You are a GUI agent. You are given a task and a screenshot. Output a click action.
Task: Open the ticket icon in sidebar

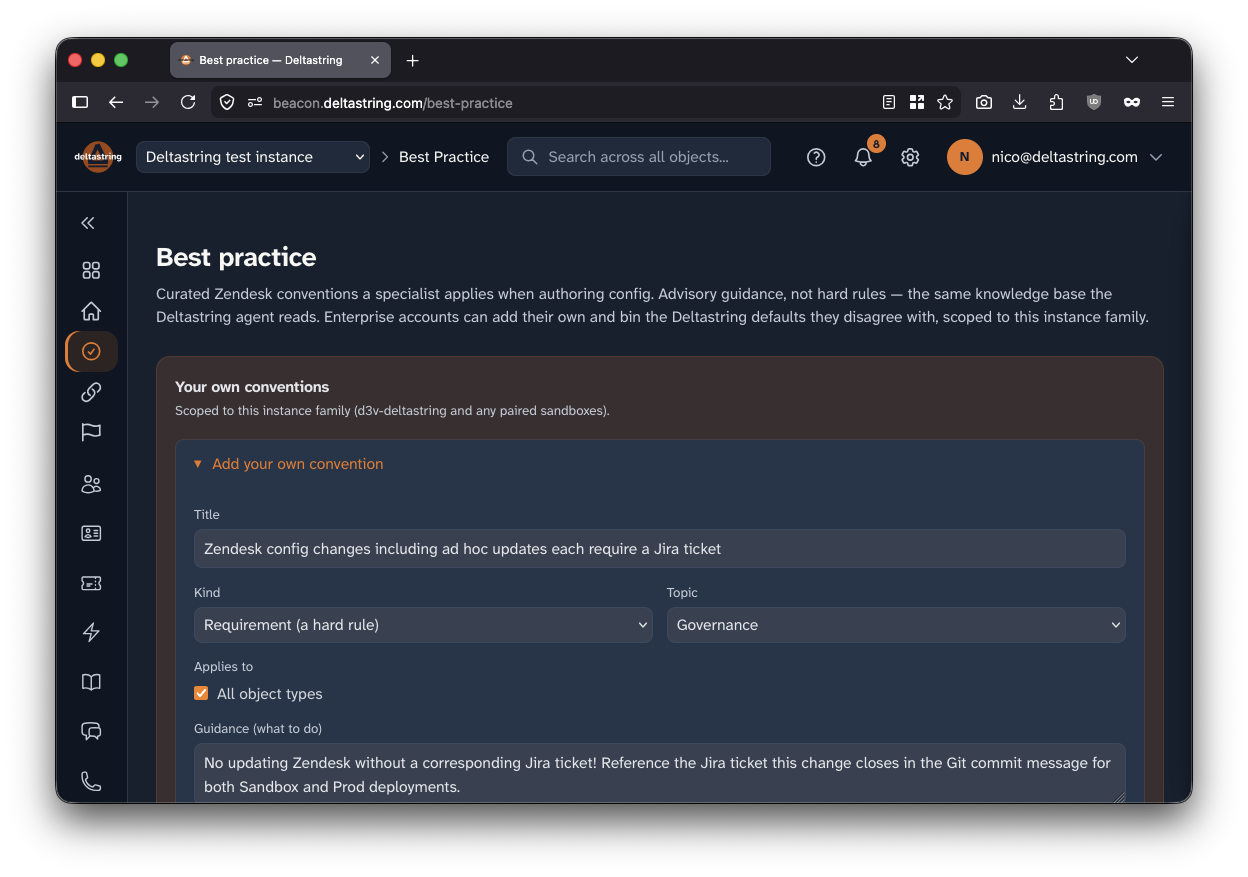point(91,583)
